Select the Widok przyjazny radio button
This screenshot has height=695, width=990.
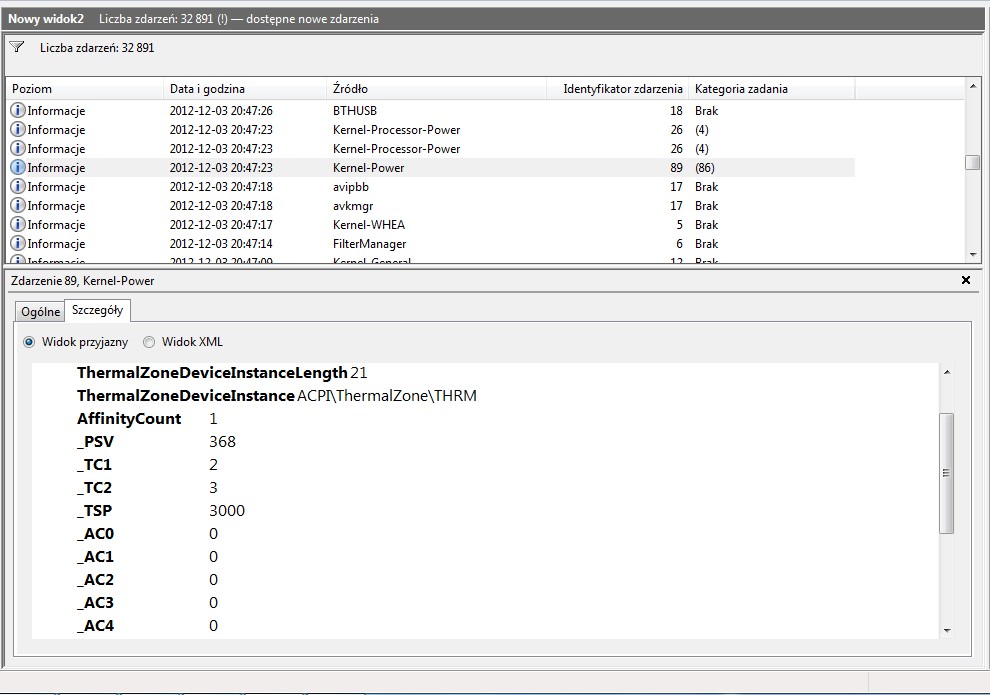[x=29, y=342]
